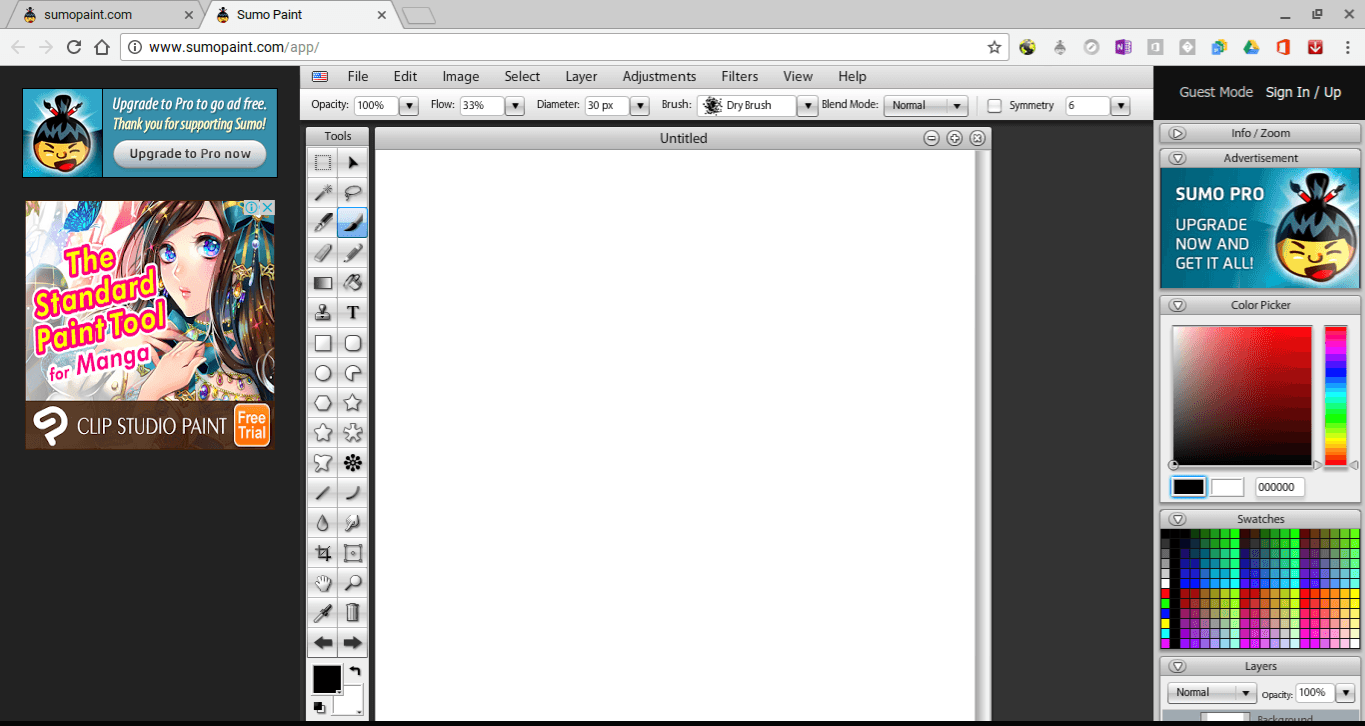Select the Brush tool

point(353,223)
